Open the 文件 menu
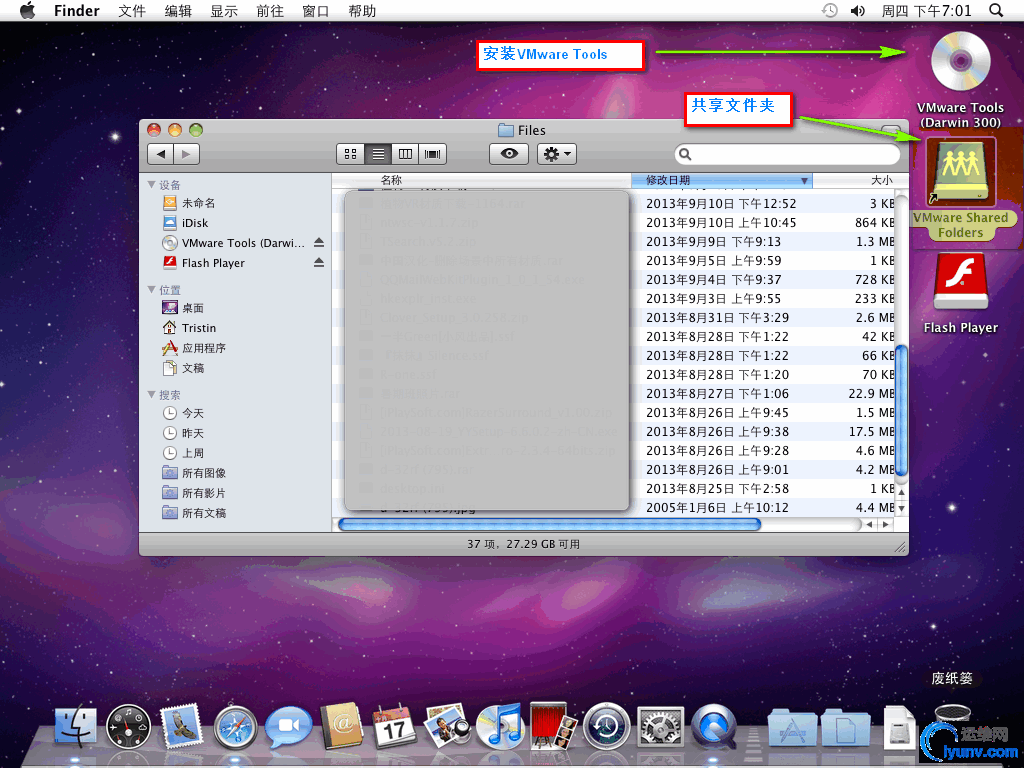Screen dimensions: 1024x768 (x=132, y=10)
